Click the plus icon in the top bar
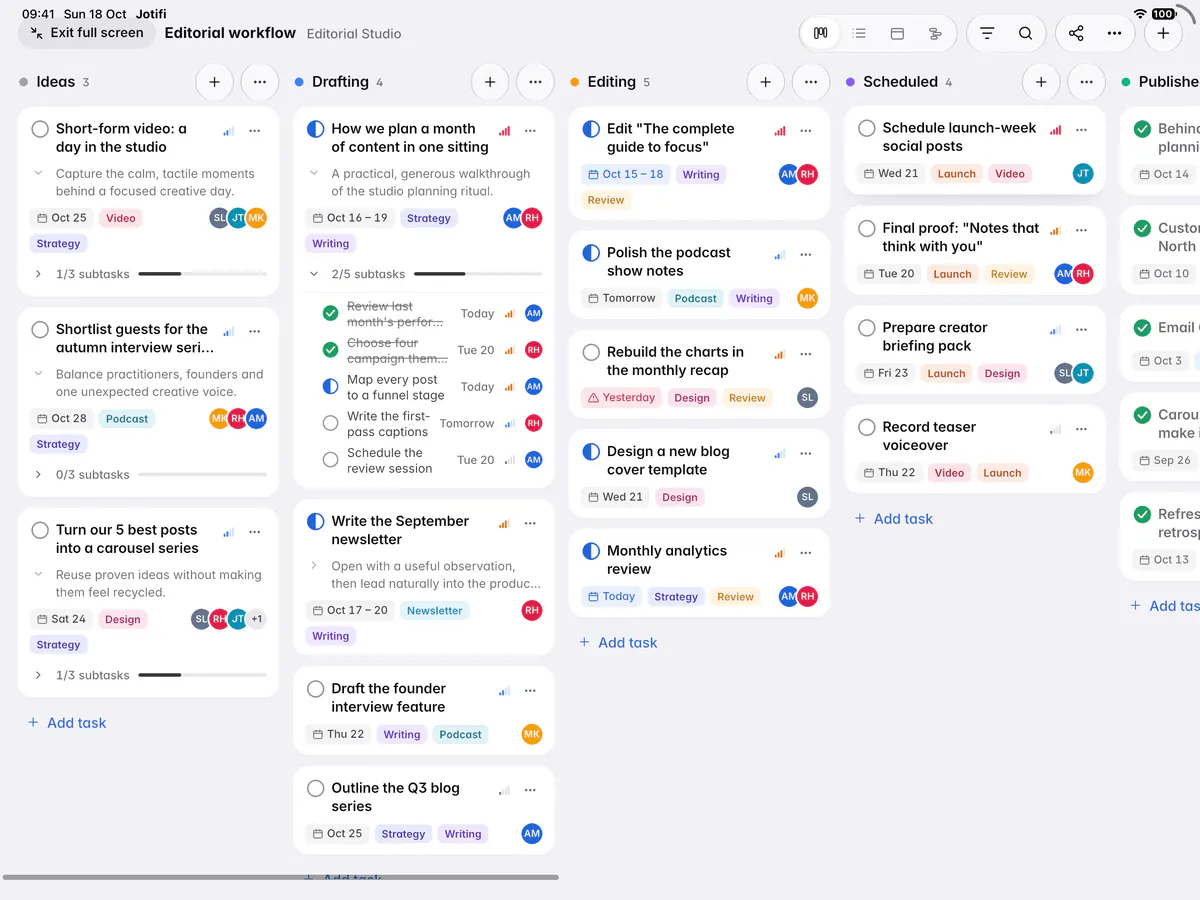1200x900 pixels. [1163, 33]
